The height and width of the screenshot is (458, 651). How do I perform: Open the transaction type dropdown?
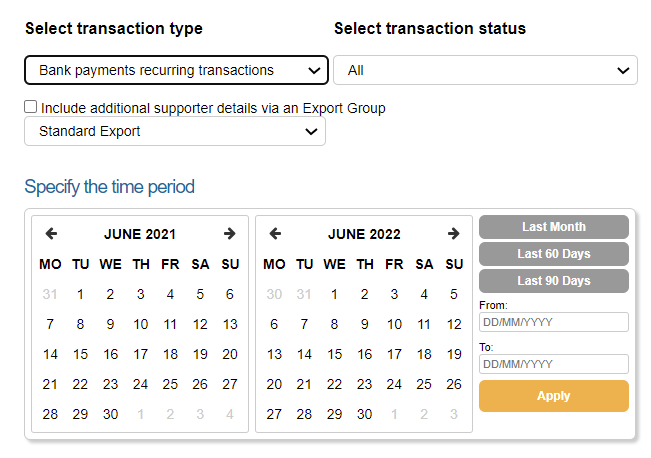tap(176, 70)
